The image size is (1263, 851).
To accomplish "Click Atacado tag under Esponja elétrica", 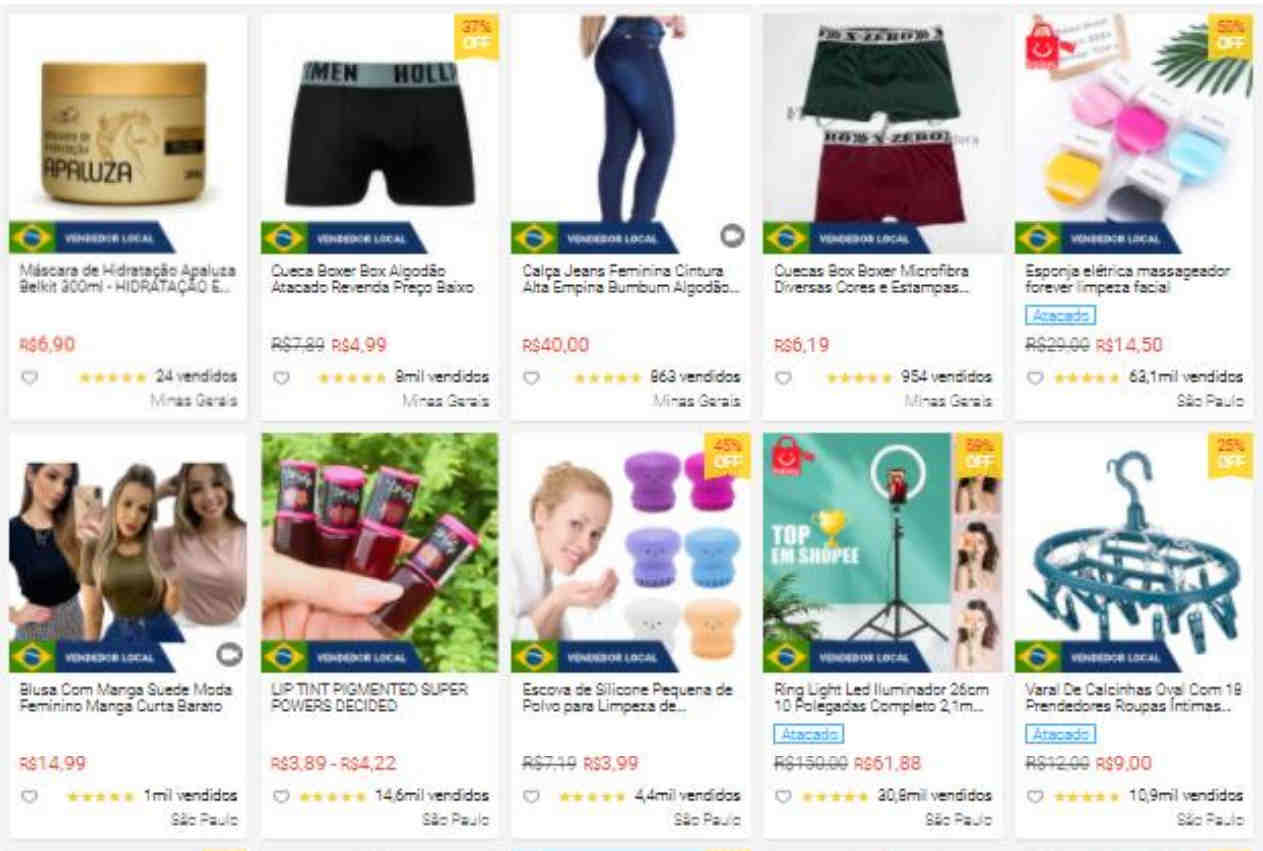I will (1060, 316).
